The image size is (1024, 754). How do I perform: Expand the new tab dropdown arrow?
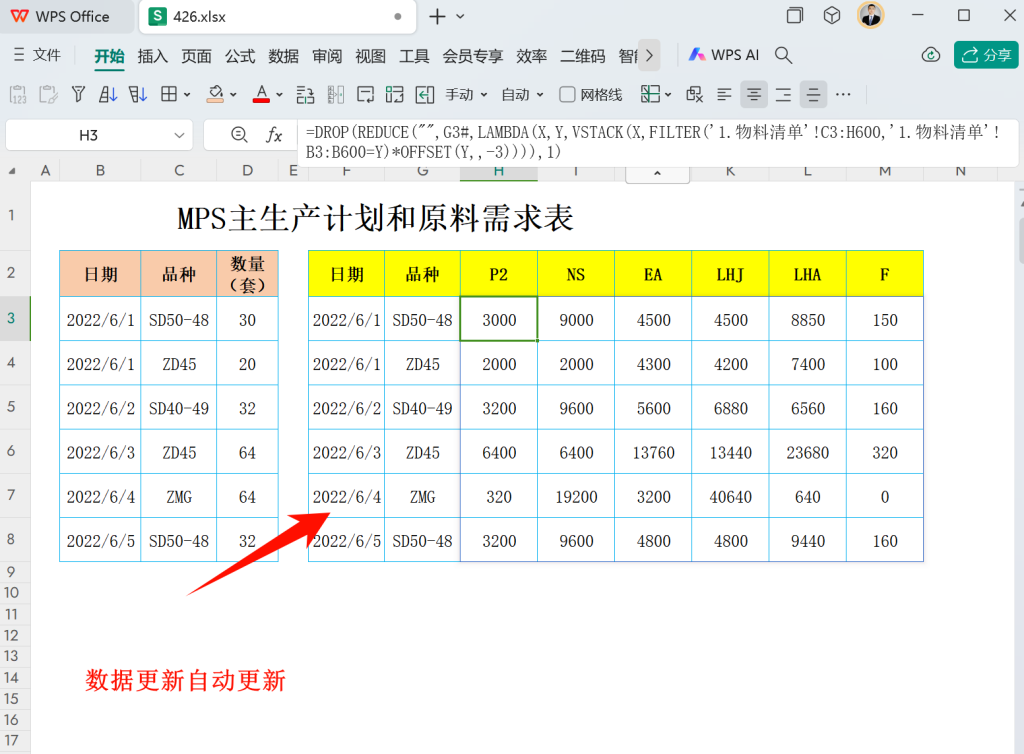[460, 16]
